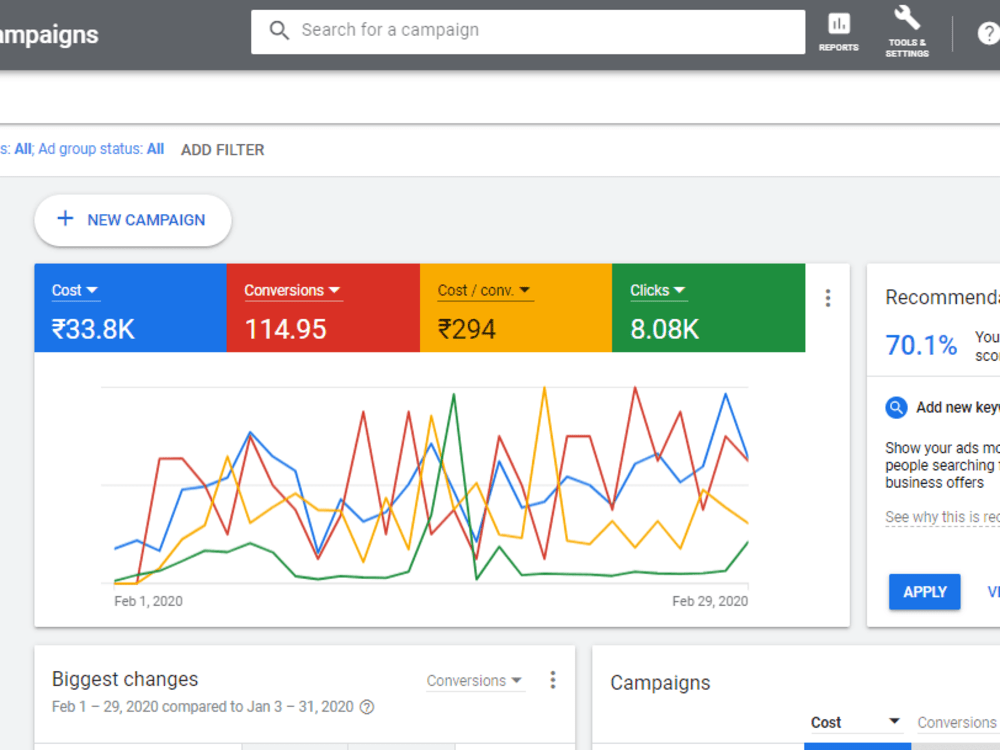This screenshot has height=750, width=1000.
Task: Click help icon beside date comparison
Action: [367, 707]
